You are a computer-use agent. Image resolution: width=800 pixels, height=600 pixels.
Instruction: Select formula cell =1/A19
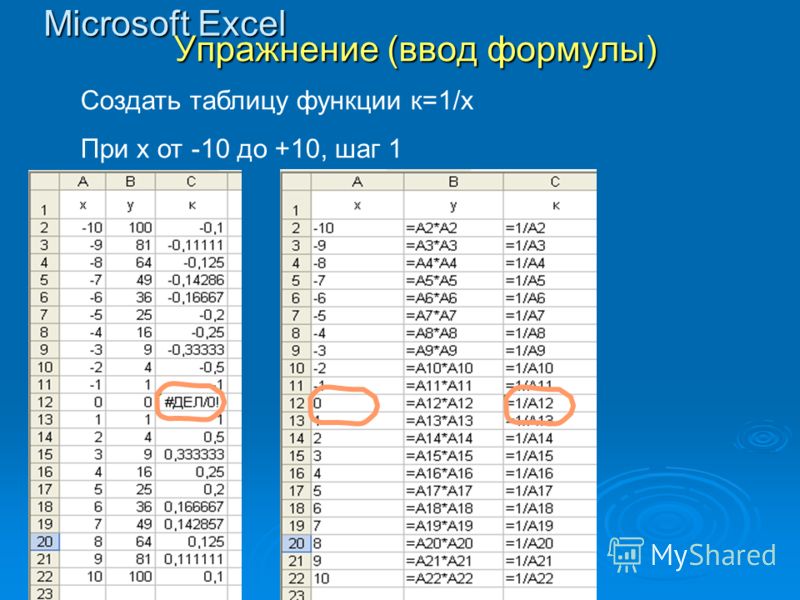pos(549,526)
